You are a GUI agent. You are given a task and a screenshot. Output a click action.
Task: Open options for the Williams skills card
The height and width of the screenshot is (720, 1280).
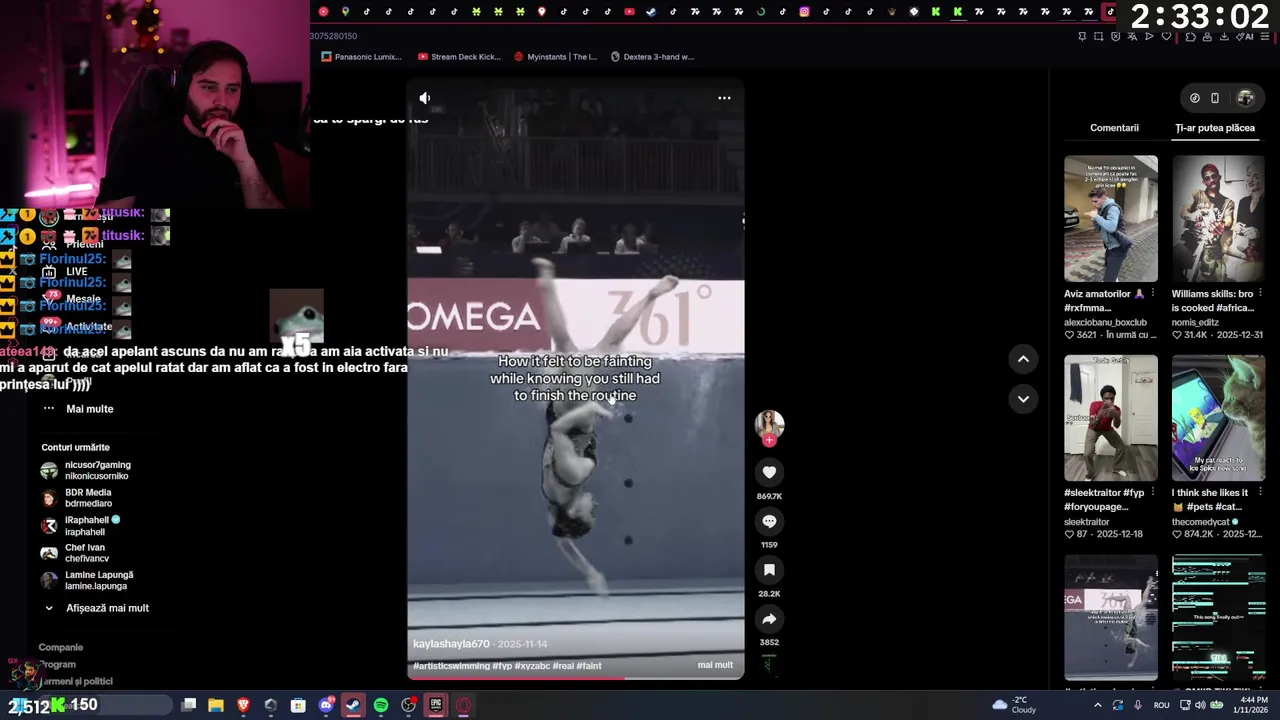[1260, 294]
